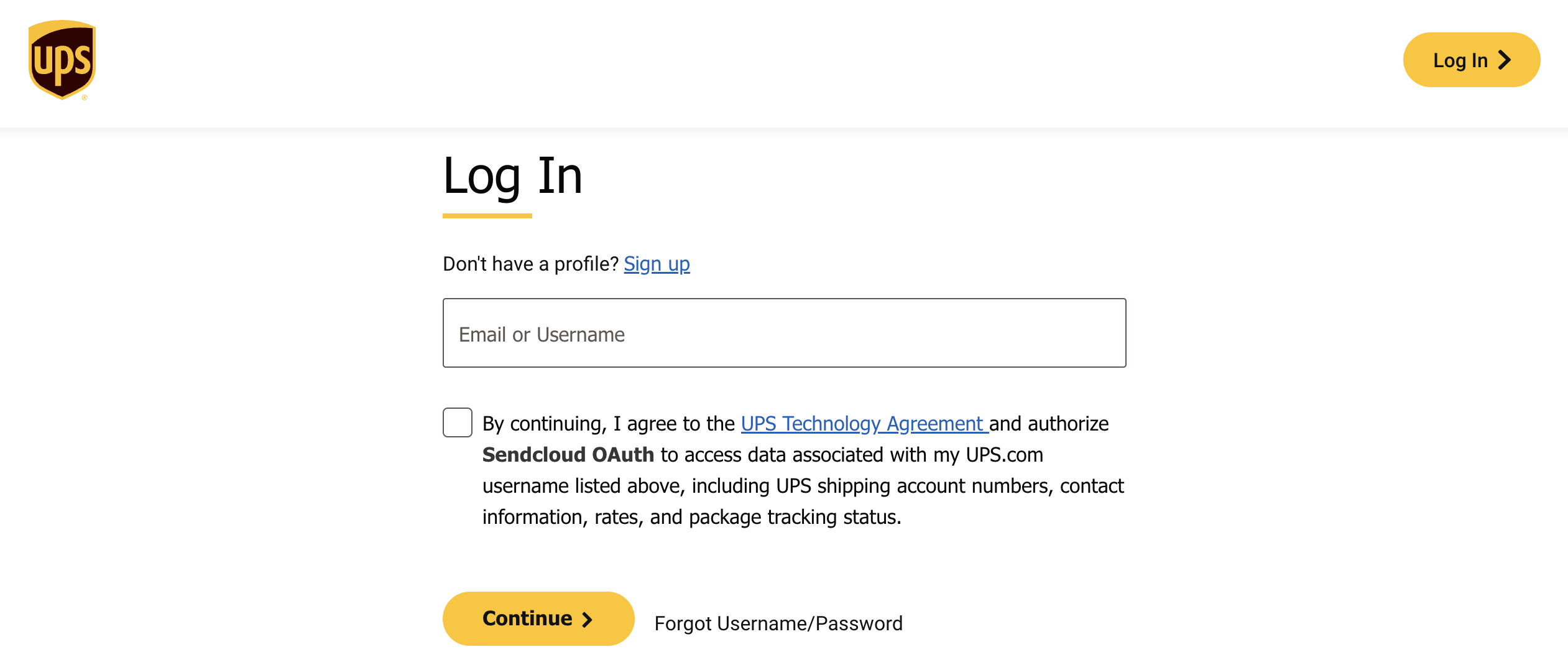Click Forgot Username/Password
The width and height of the screenshot is (1568, 662).
tap(779, 623)
